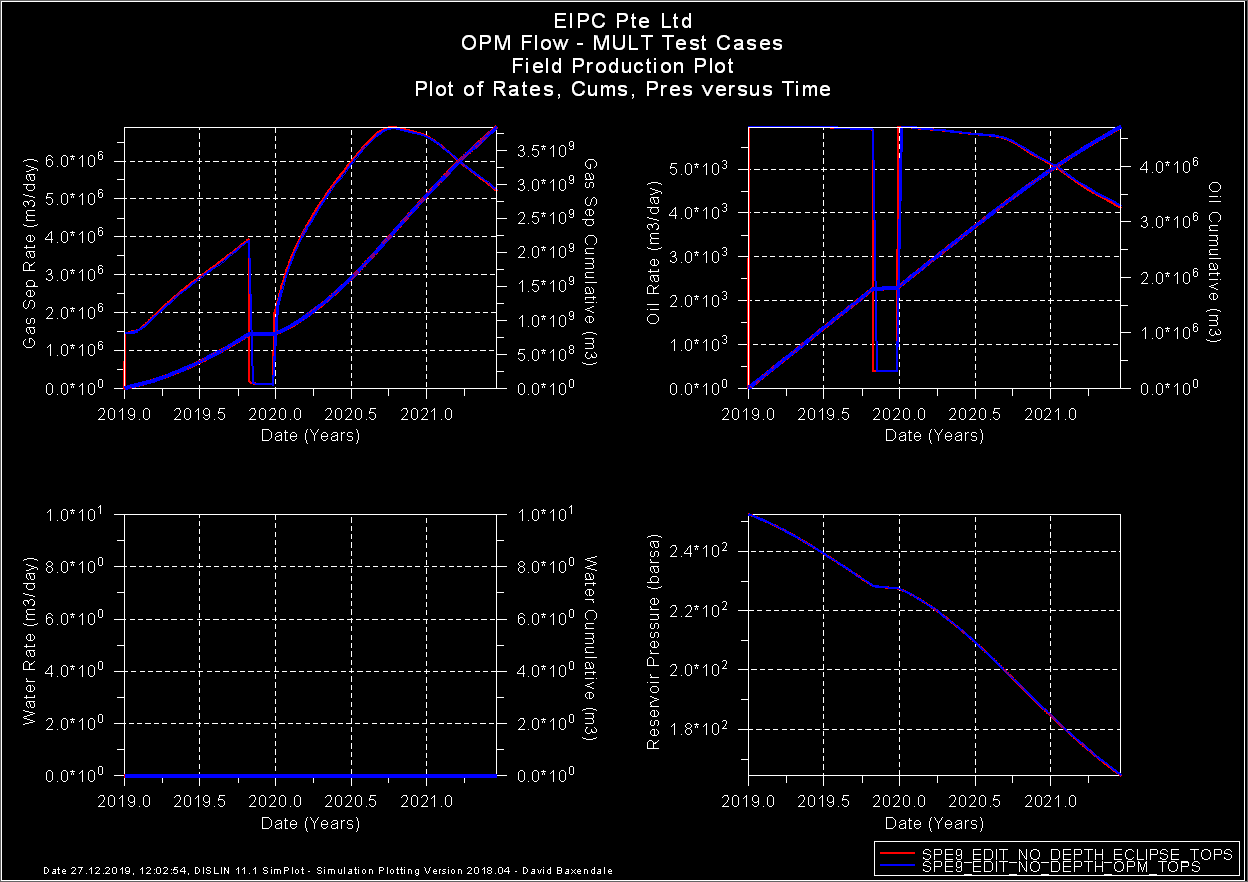Click the OPM Flow - MULT Test Cases subtitle
The height and width of the screenshot is (882, 1248).
[x=621, y=43]
